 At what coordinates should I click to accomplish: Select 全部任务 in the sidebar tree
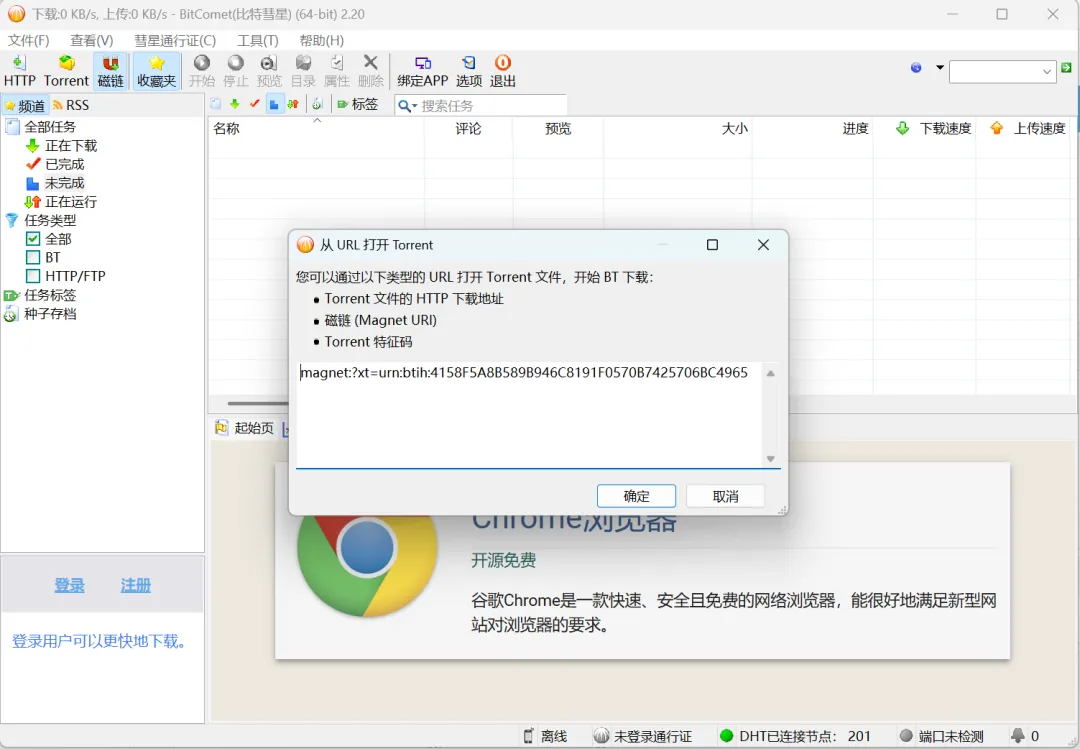pos(50,127)
